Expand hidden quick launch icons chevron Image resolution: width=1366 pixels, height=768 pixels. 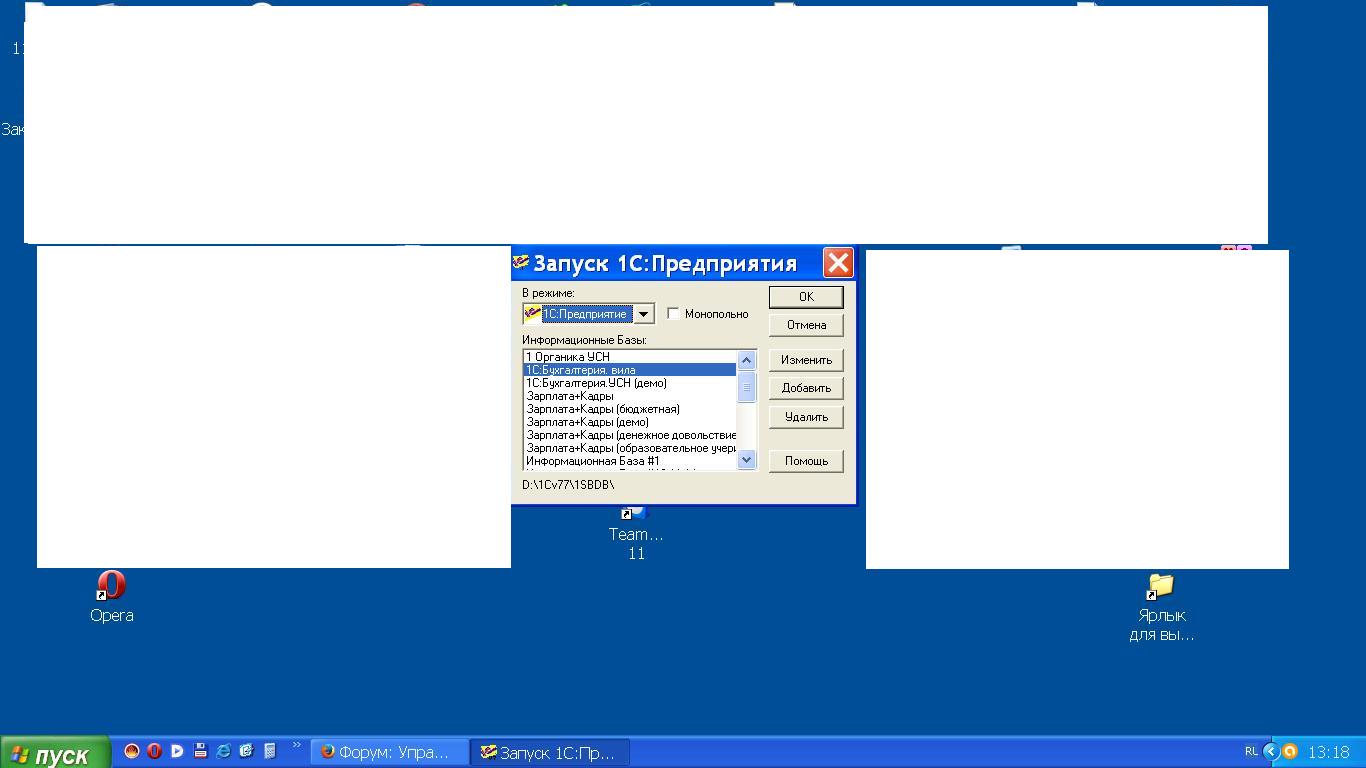click(x=296, y=746)
